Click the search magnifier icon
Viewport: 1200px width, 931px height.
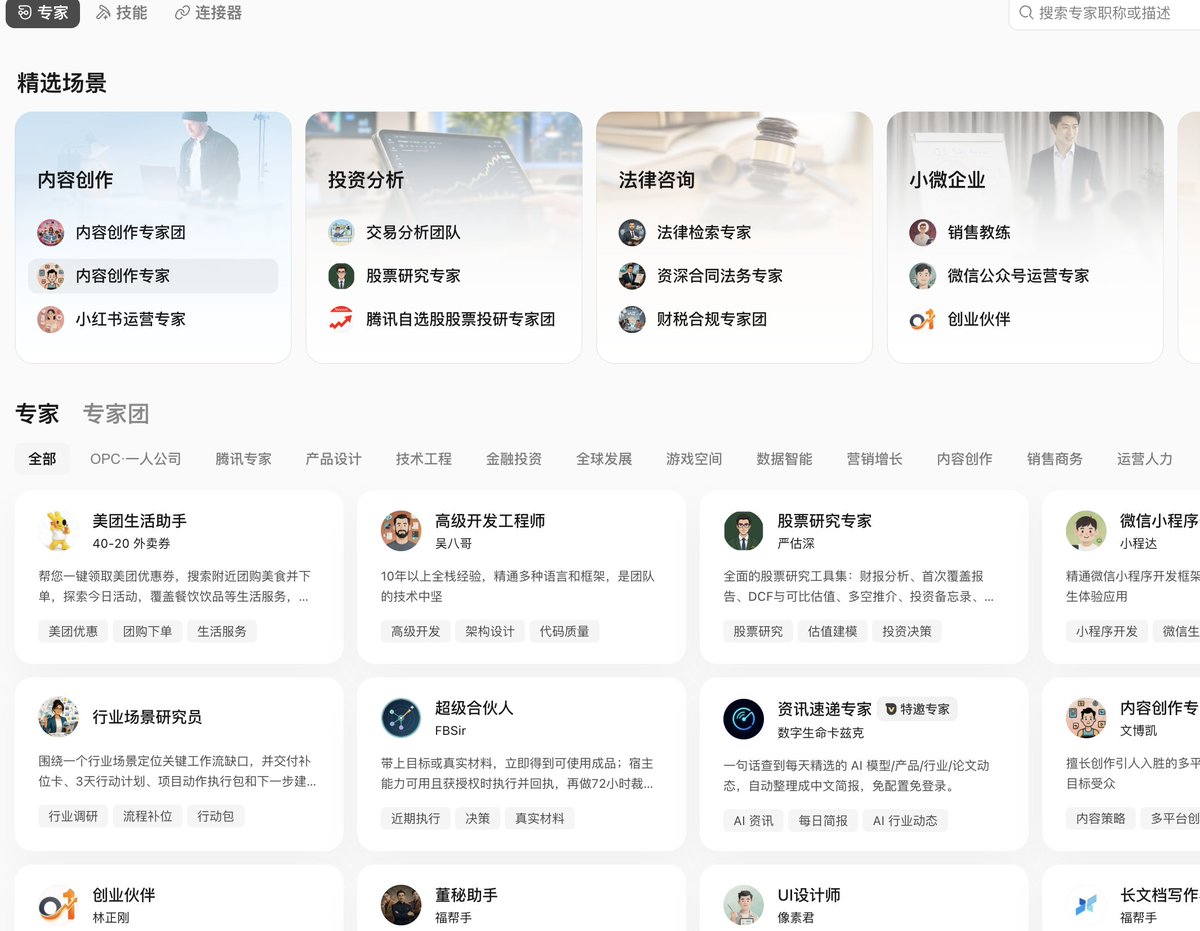click(1026, 13)
